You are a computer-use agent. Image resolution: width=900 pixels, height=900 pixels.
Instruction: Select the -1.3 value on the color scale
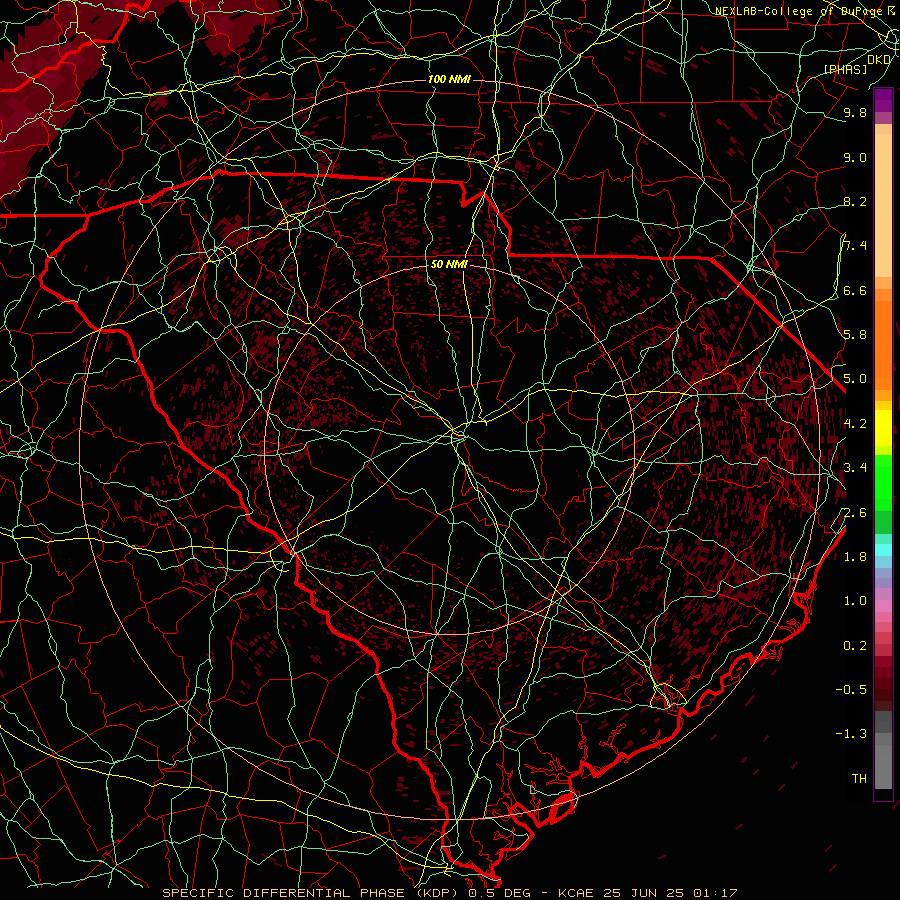pos(851,734)
